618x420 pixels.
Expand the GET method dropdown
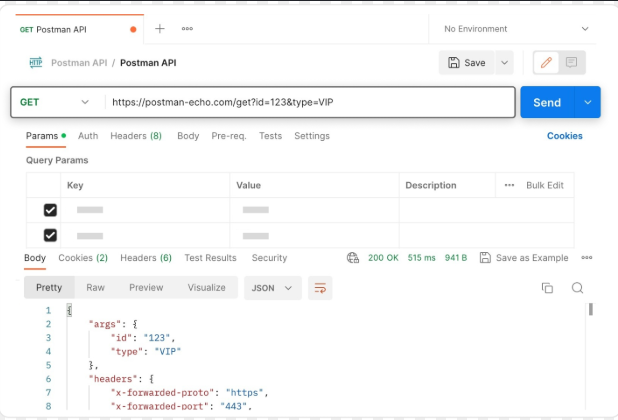[x=54, y=102]
